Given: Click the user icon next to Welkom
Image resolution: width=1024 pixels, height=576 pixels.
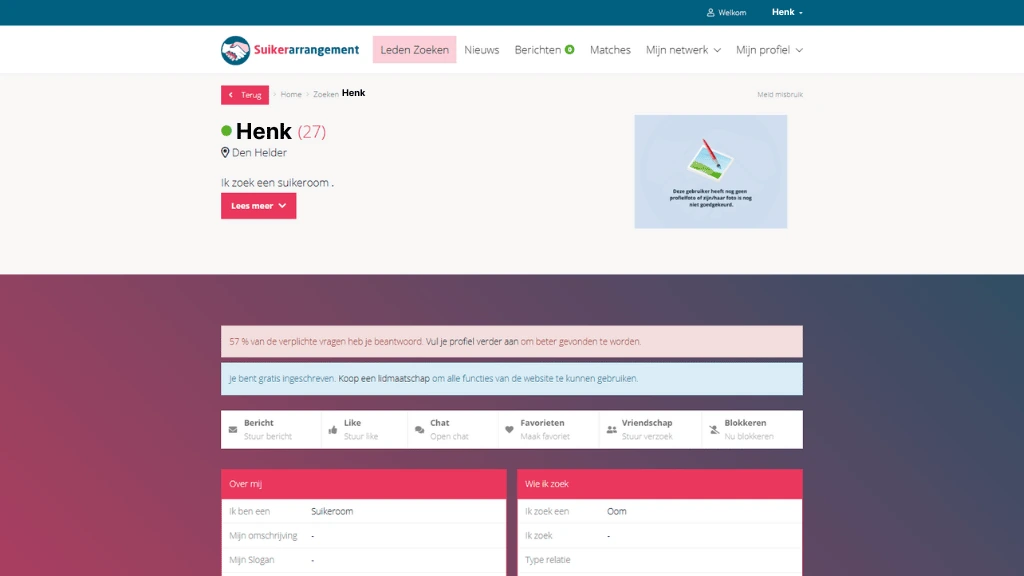Looking at the screenshot, I should tap(711, 13).
